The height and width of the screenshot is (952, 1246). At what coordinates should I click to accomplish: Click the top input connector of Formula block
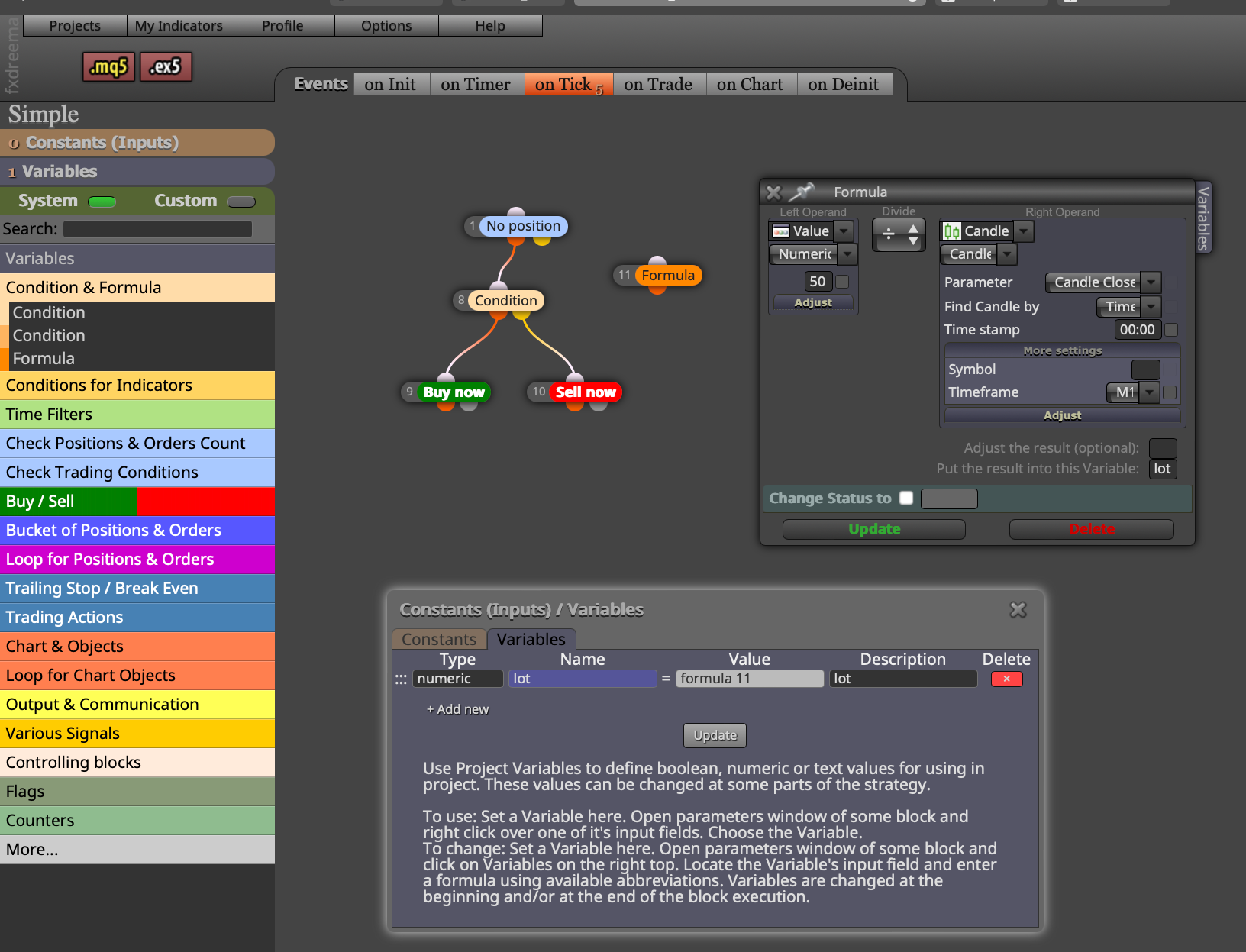point(657,262)
